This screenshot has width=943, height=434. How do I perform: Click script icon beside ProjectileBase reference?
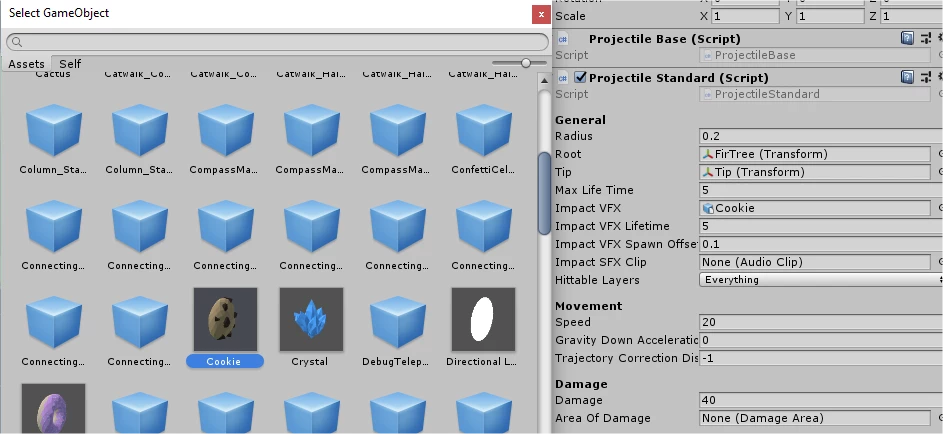[708, 55]
